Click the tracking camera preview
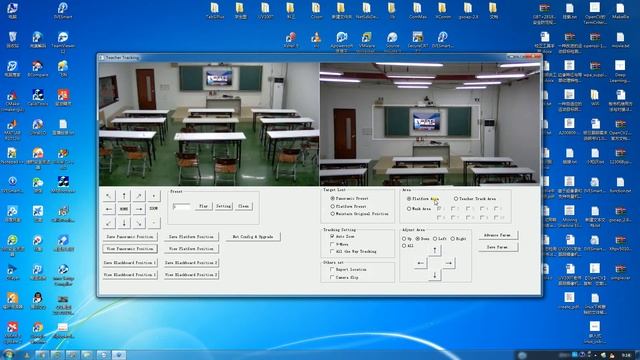This screenshot has height=360, width=640. click(430, 124)
